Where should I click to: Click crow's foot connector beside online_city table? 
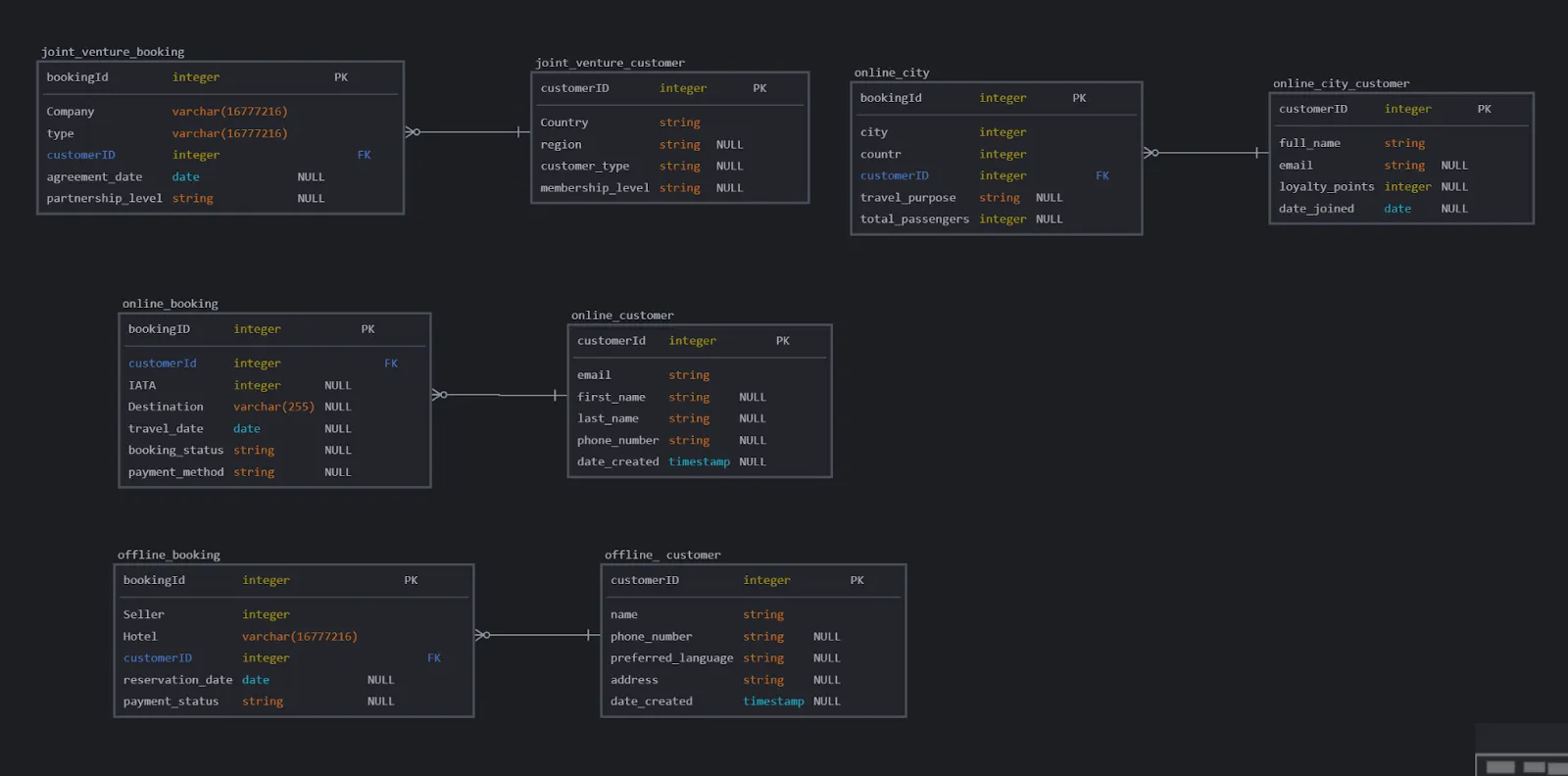coord(1151,153)
